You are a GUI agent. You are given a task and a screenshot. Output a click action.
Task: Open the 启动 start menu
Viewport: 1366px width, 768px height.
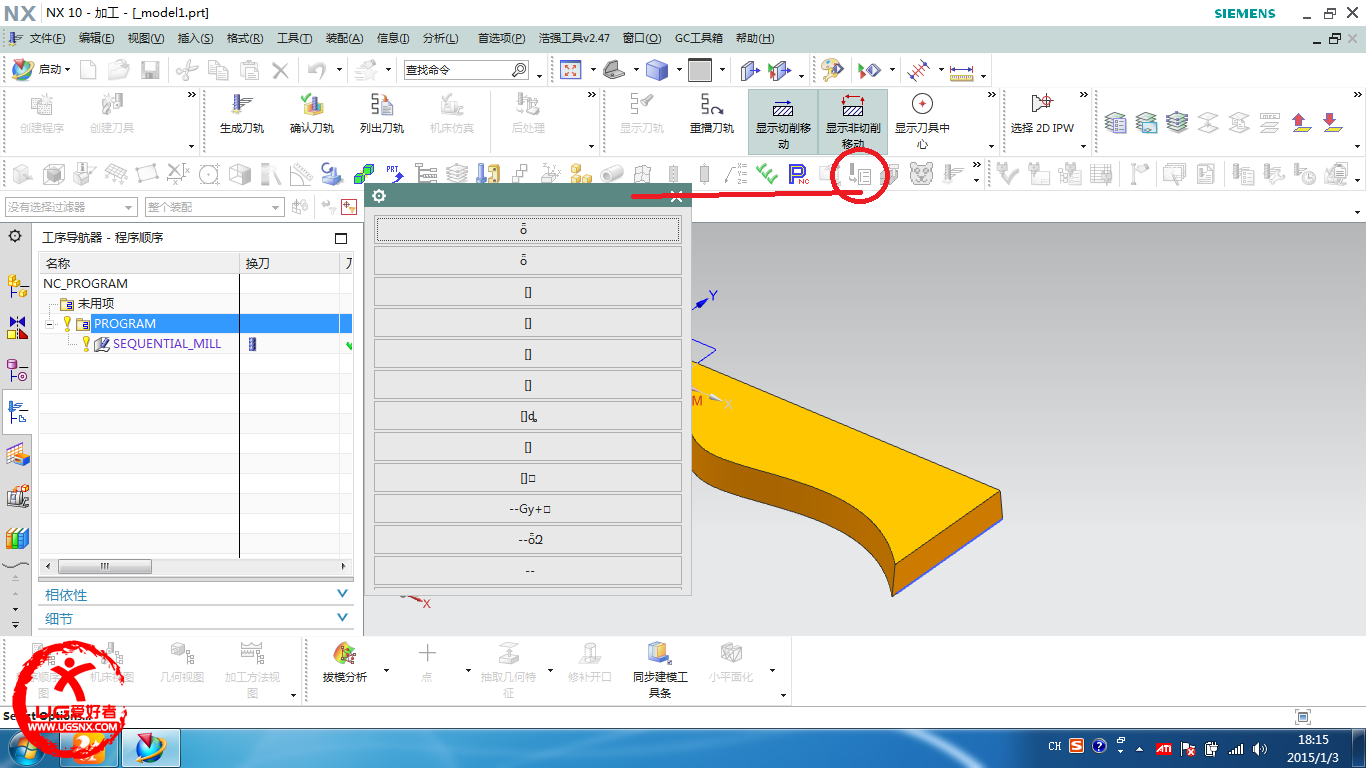42,70
